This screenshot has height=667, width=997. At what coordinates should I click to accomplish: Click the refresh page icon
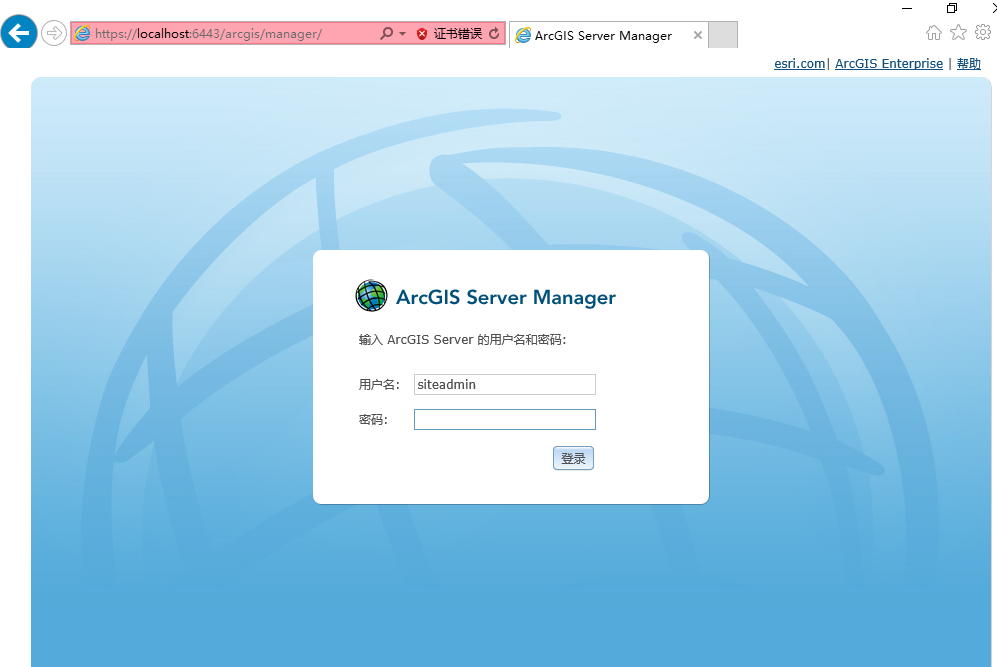click(495, 34)
